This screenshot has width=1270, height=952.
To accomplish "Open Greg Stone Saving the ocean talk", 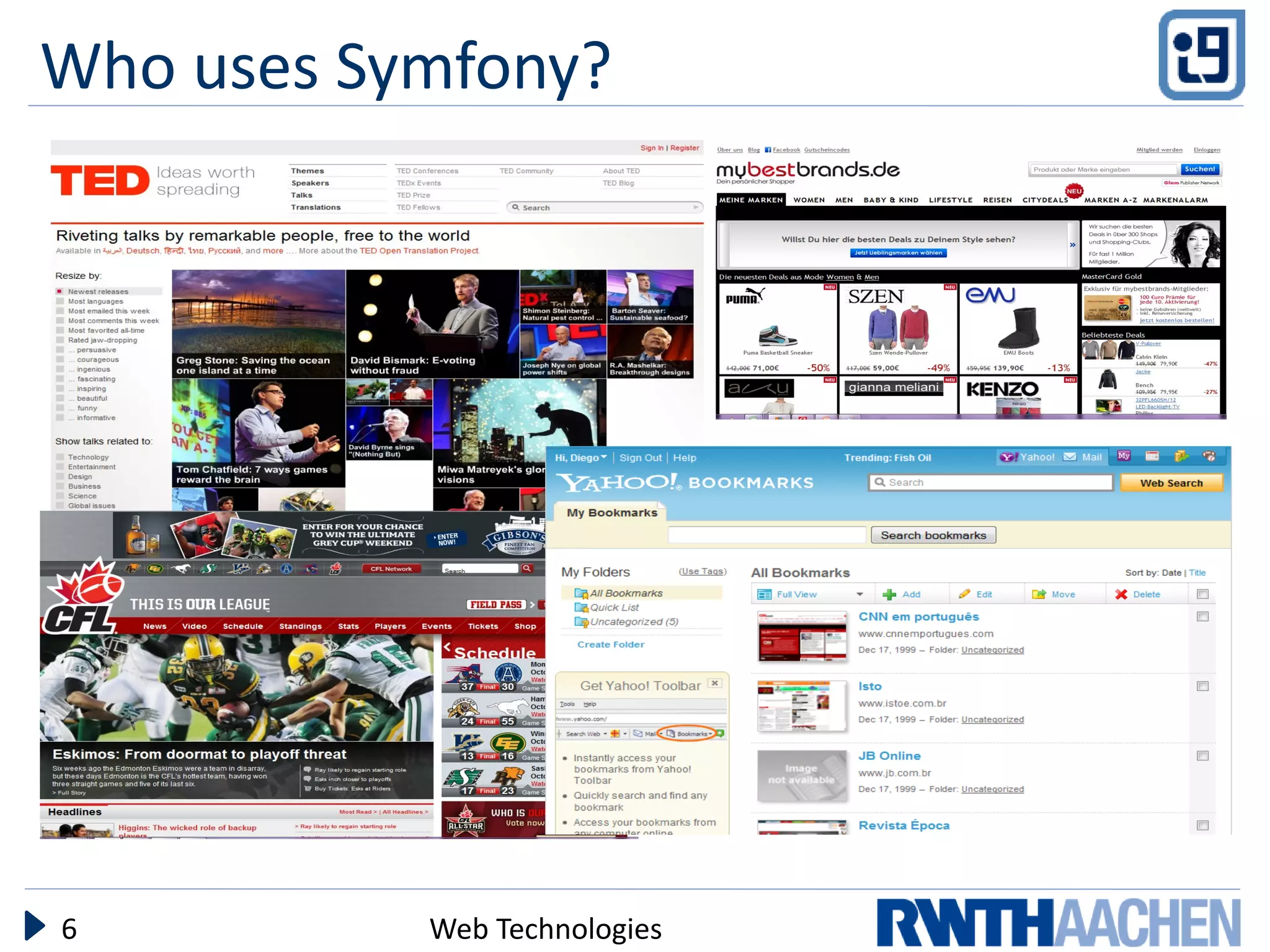I will (x=259, y=324).
